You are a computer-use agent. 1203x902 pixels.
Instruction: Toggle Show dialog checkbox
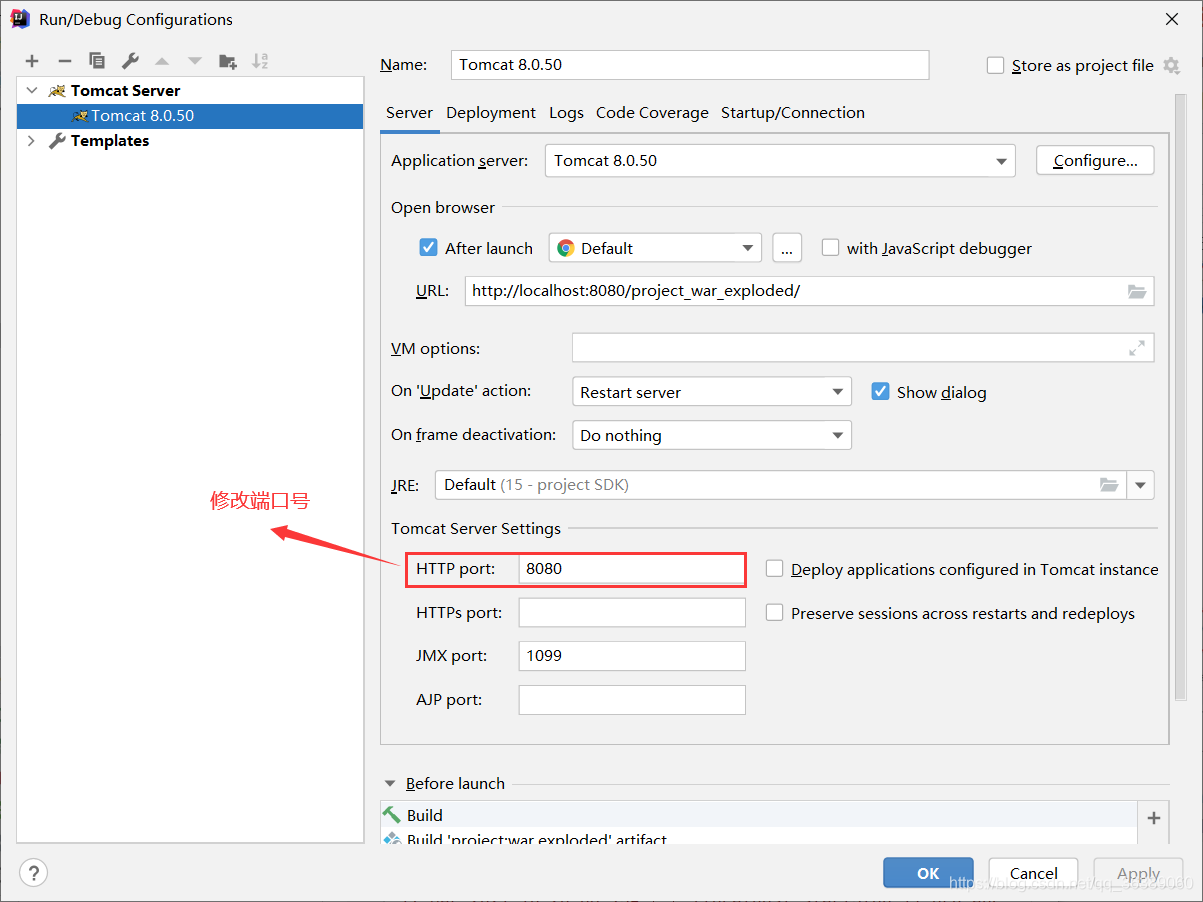(x=880, y=392)
